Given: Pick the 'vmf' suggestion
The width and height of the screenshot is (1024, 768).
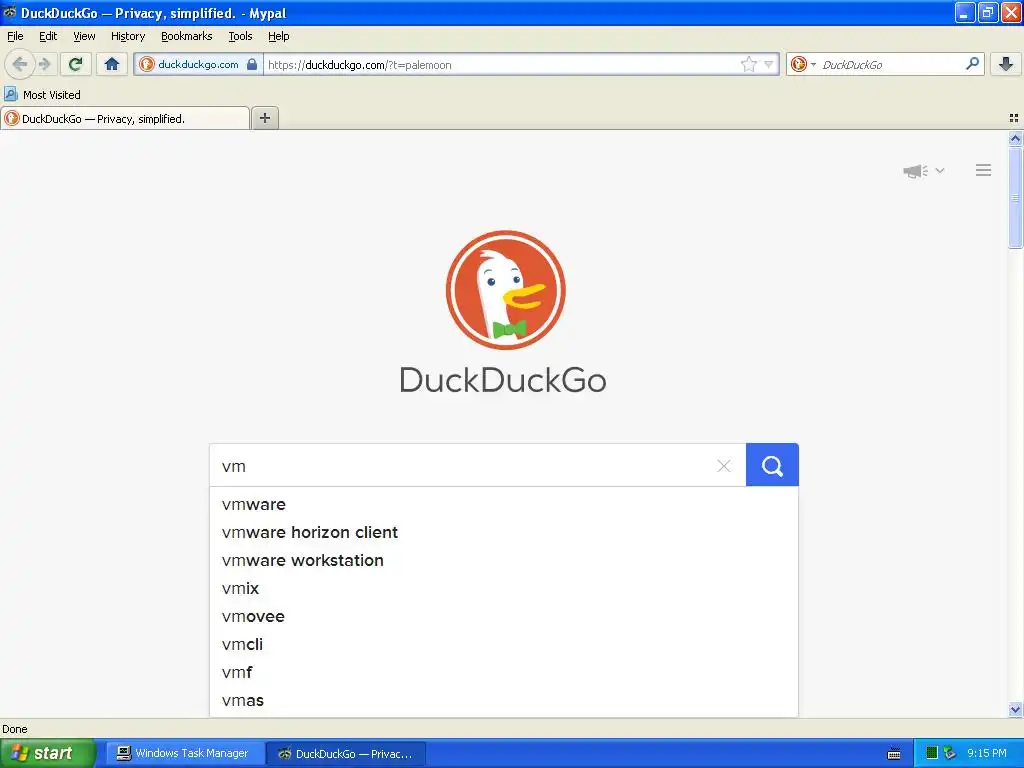Looking at the screenshot, I should [x=504, y=673].
